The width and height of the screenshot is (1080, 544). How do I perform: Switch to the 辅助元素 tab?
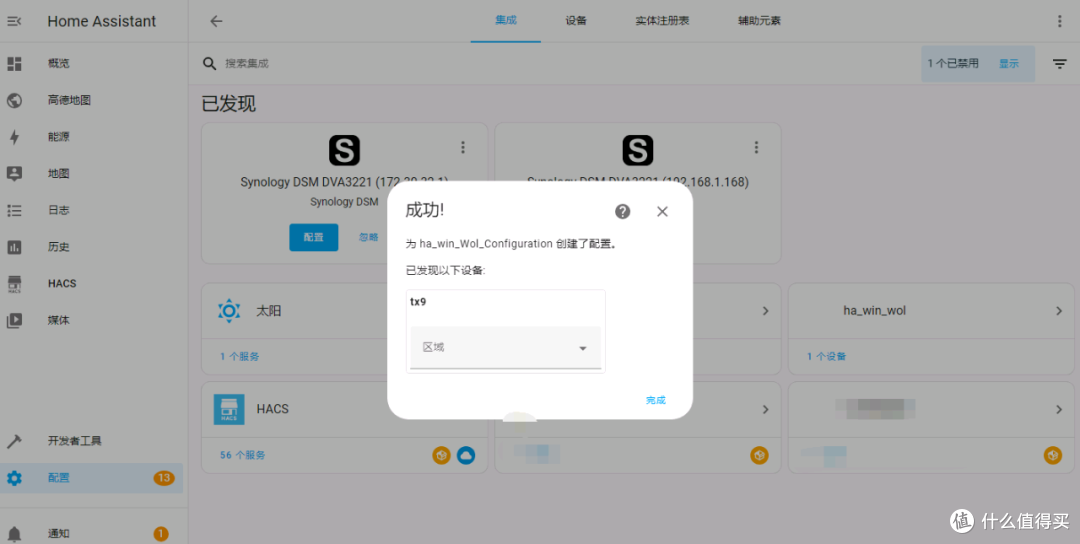[759, 21]
